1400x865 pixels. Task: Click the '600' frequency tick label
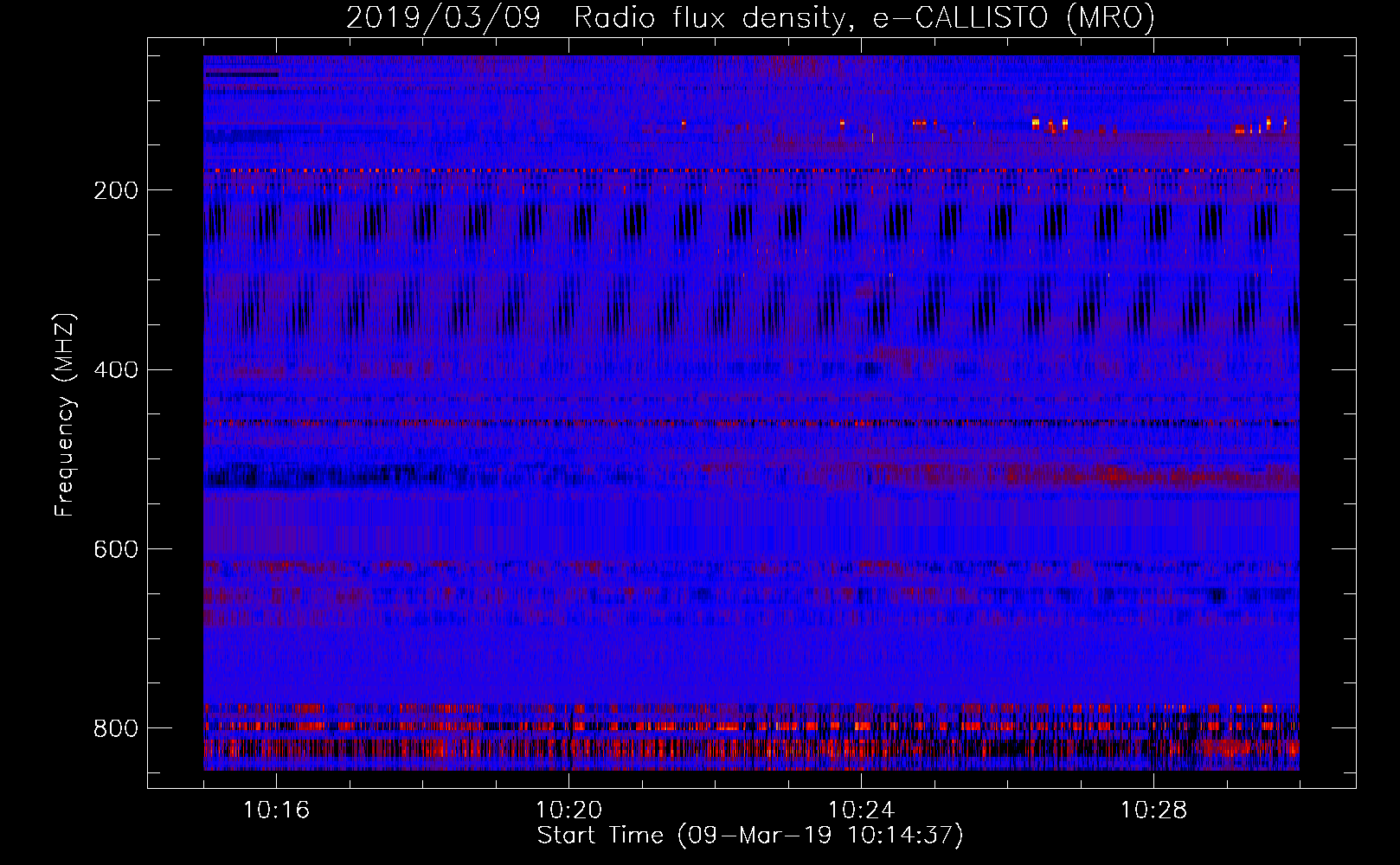tap(116, 549)
